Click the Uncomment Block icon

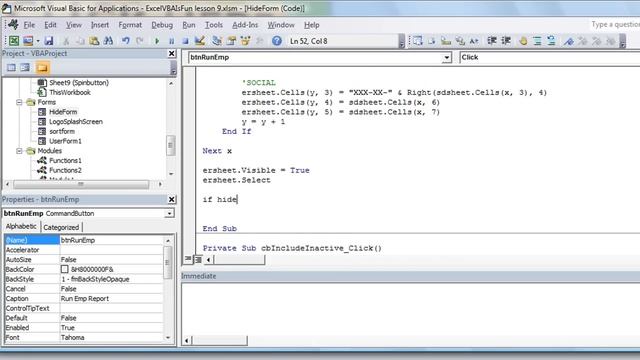(551, 41)
